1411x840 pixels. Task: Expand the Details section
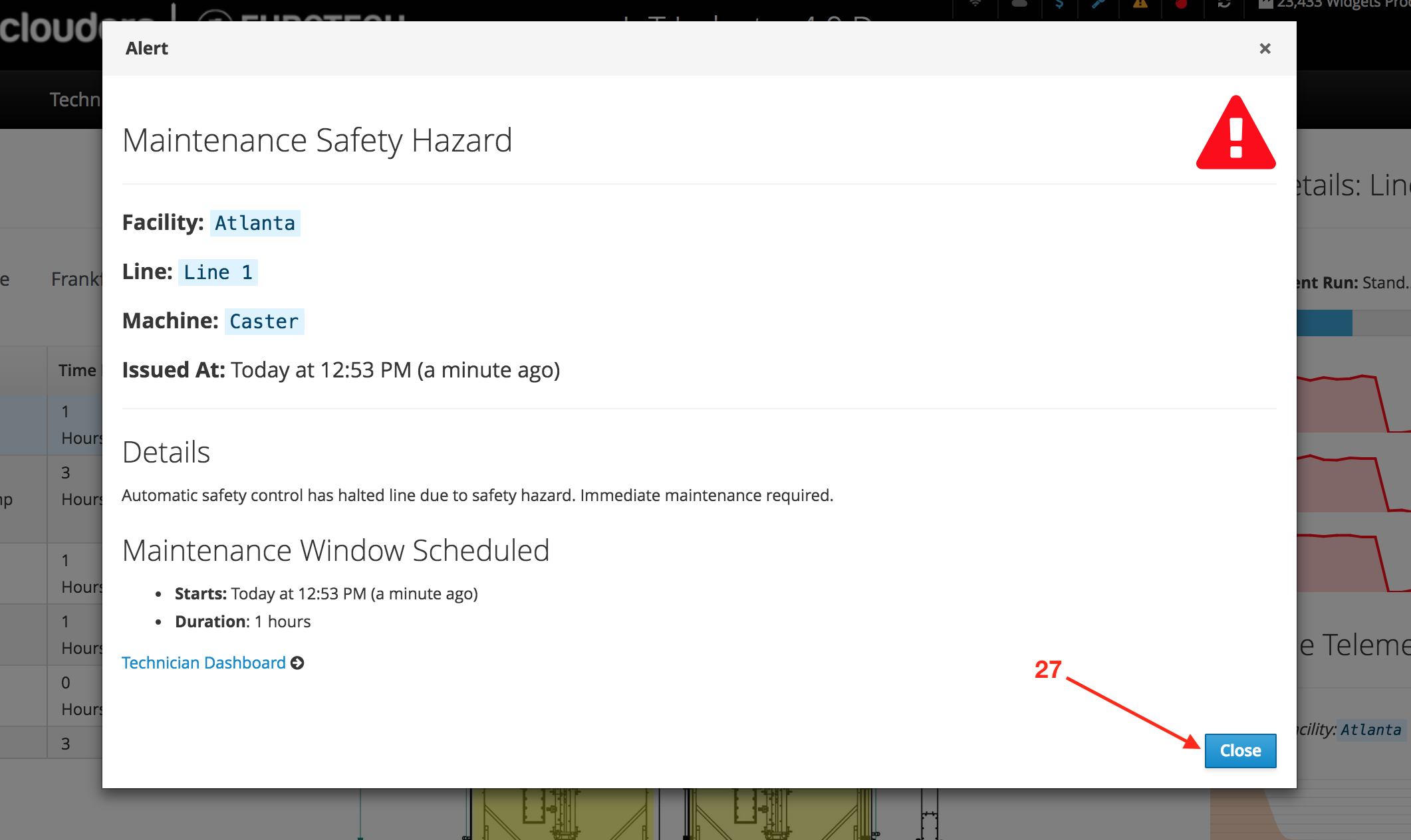point(166,452)
